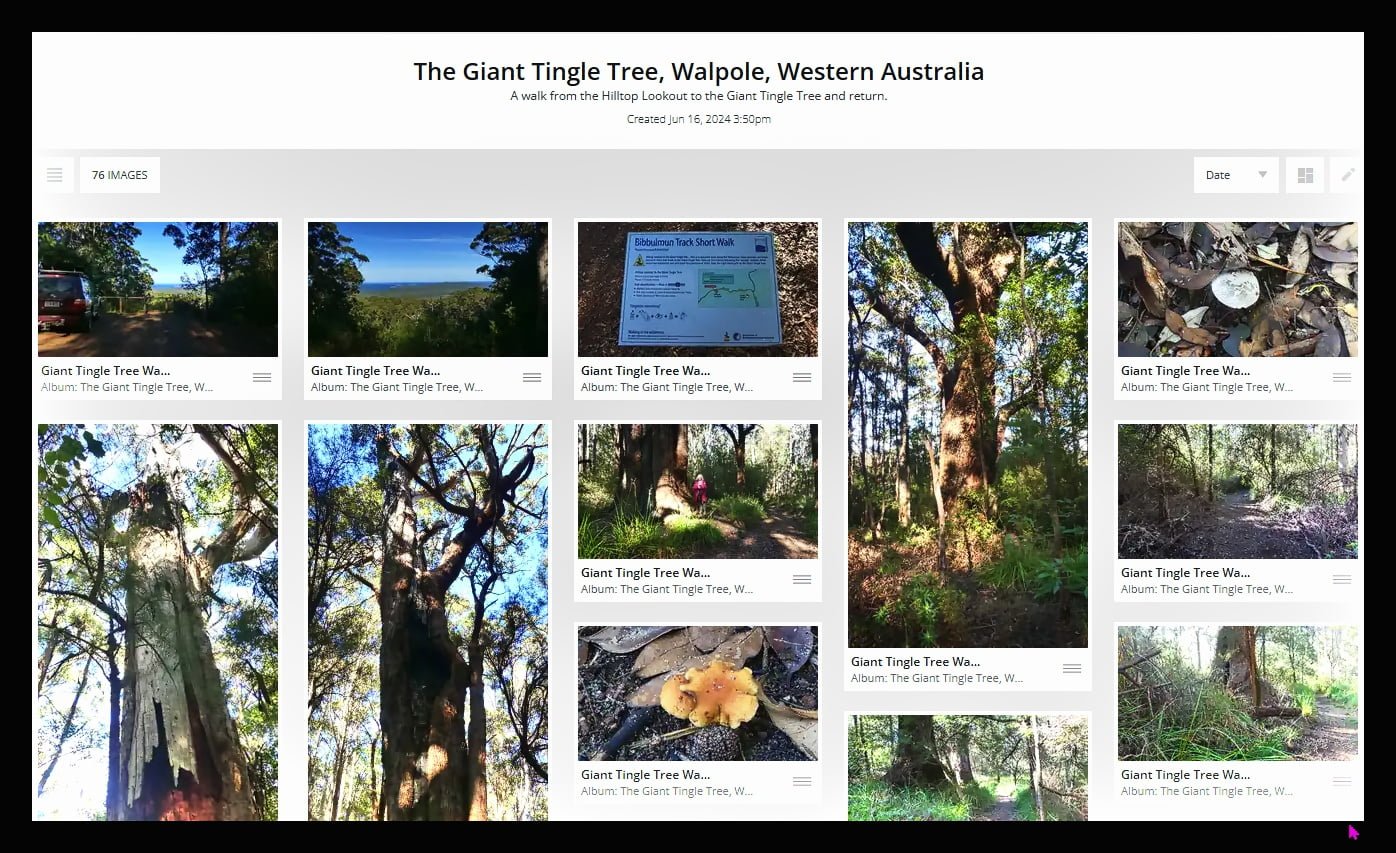Click the album link under the white mushroom photo
Image resolution: width=1396 pixels, height=853 pixels.
click(x=1206, y=387)
